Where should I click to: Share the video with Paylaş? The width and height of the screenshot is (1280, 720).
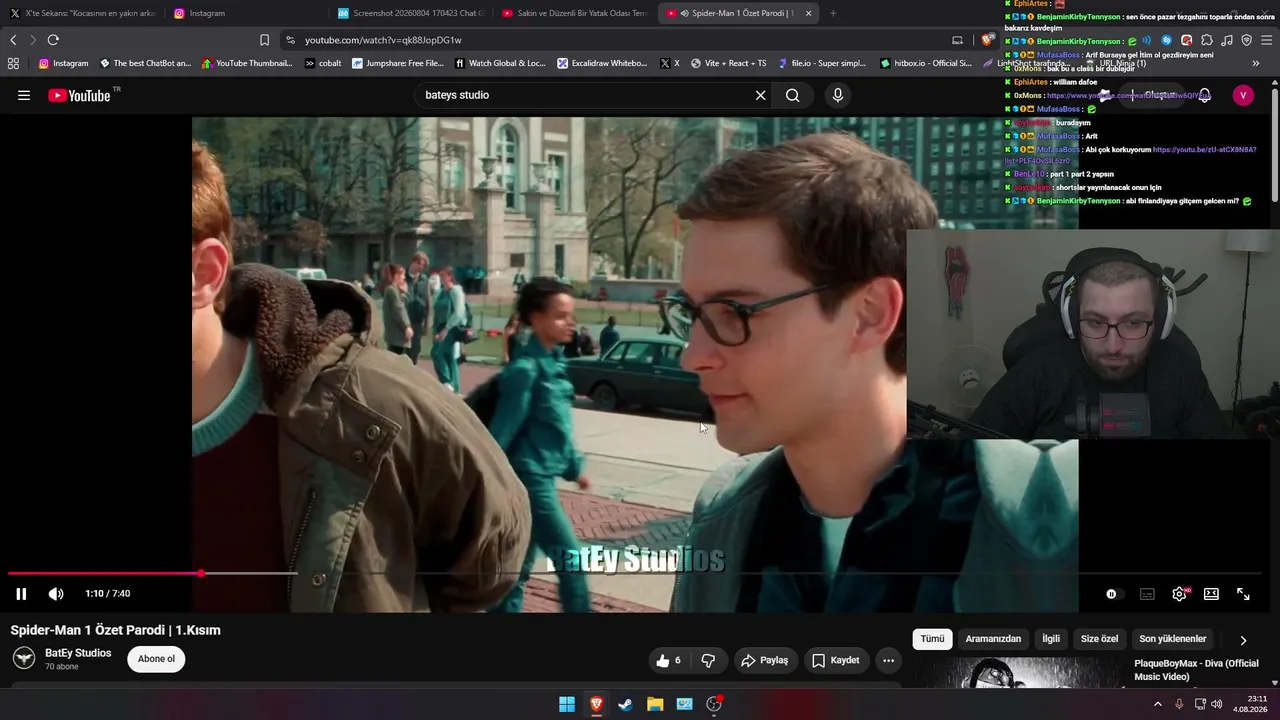point(764,660)
